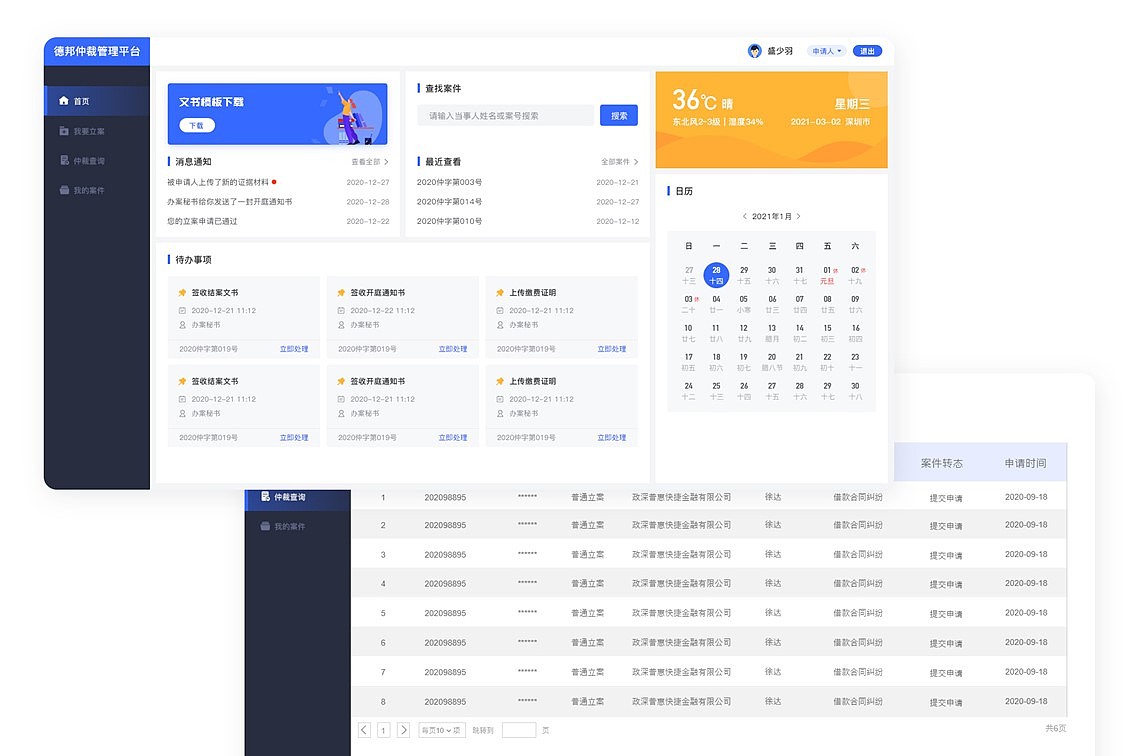Select 普通立案 cell in row 4
This screenshot has width=1134, height=756.
coord(587,584)
